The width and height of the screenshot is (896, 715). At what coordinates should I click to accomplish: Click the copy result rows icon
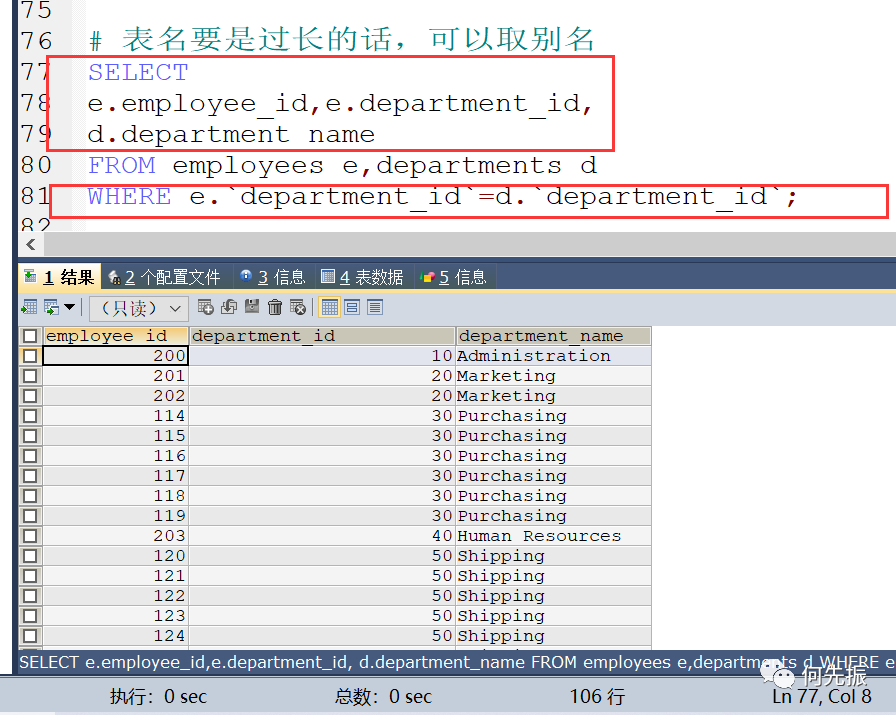51,307
